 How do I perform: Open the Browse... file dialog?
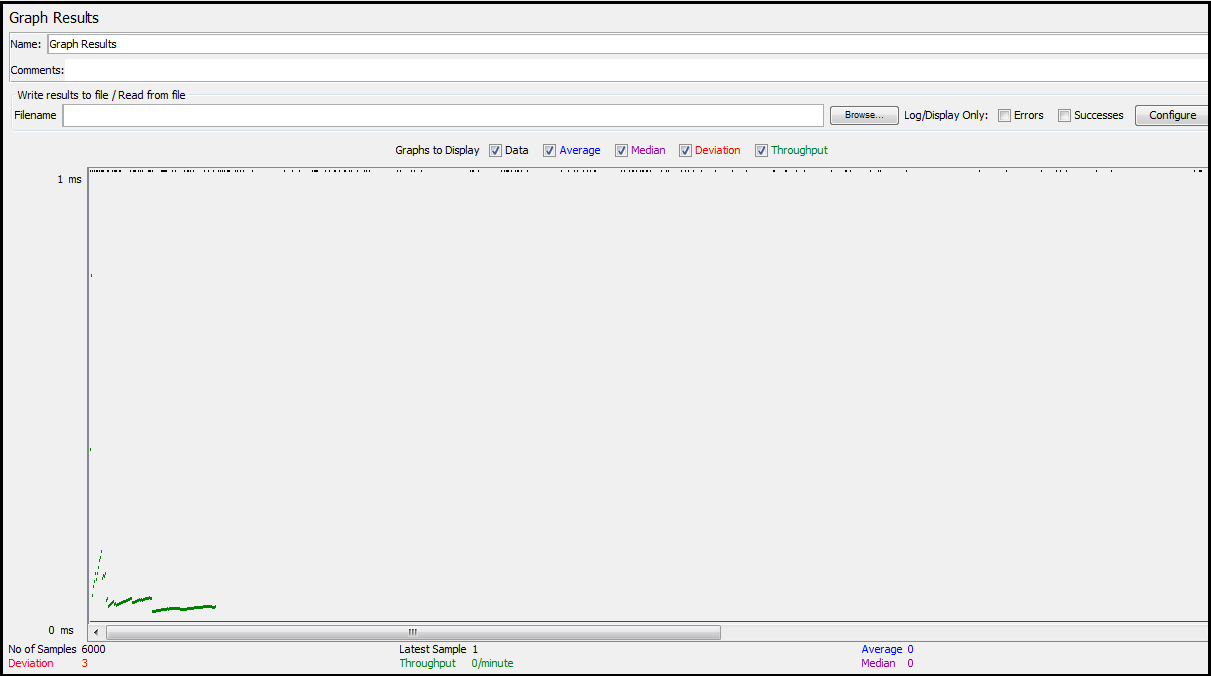pos(864,115)
